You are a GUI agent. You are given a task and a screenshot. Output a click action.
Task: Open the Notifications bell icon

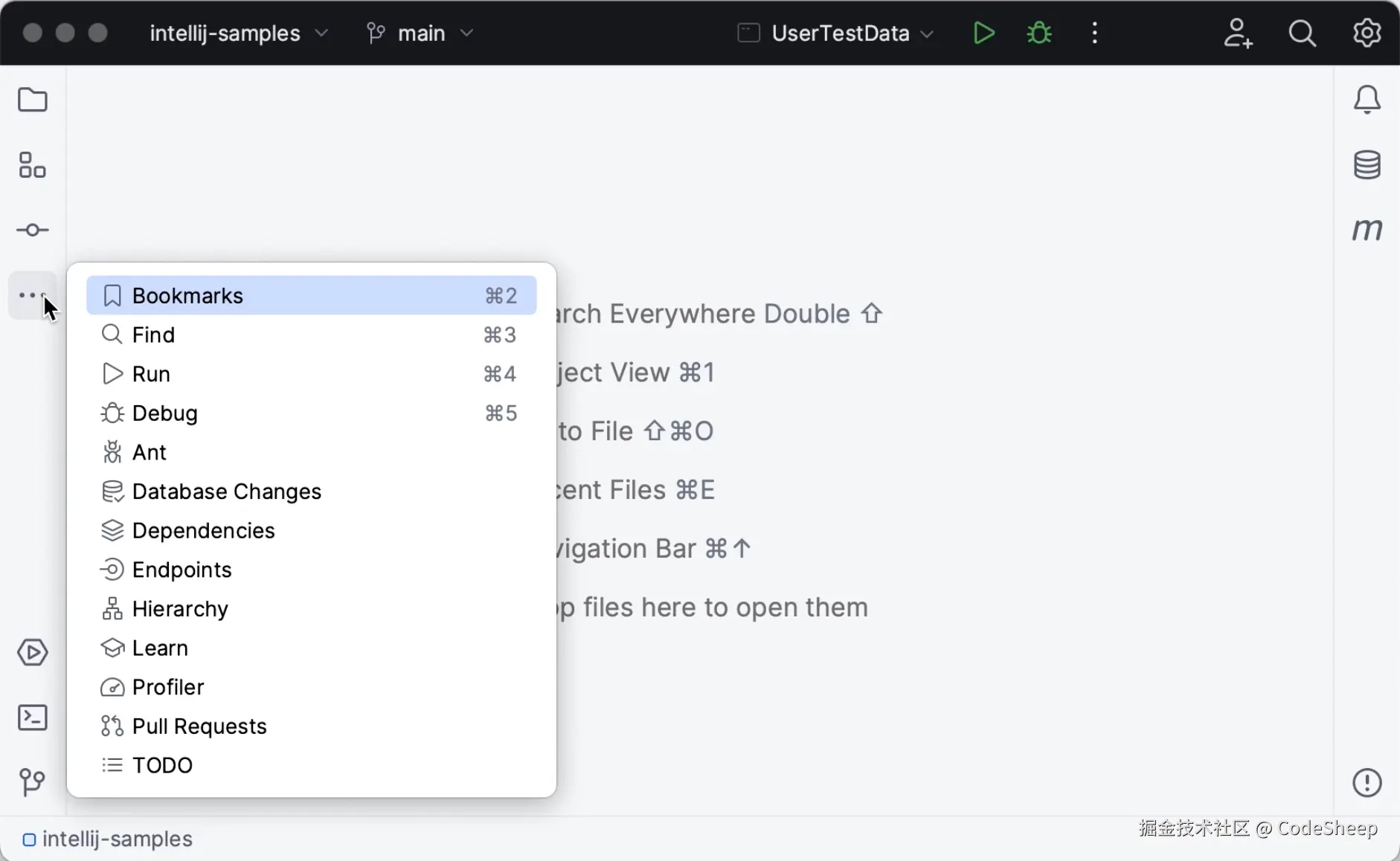click(1367, 100)
